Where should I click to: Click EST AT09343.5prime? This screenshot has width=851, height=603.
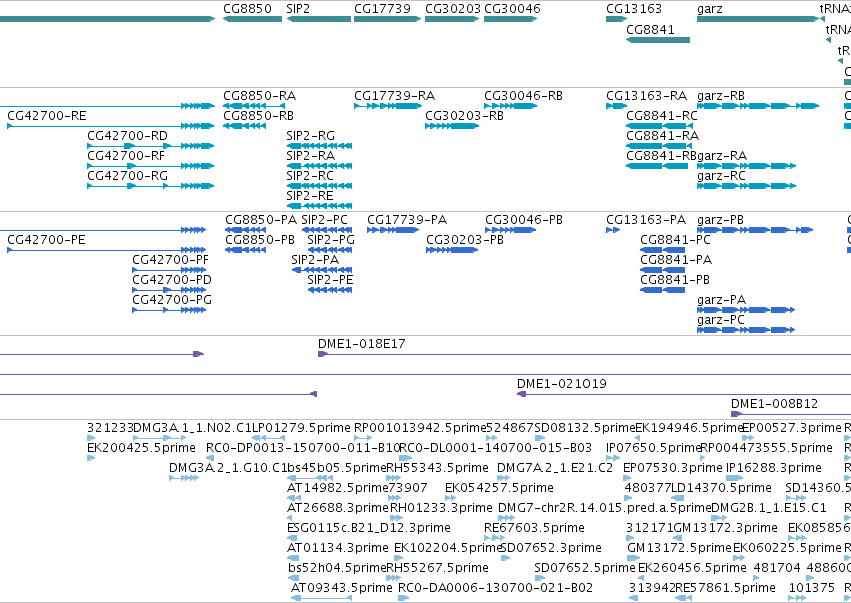(321, 598)
